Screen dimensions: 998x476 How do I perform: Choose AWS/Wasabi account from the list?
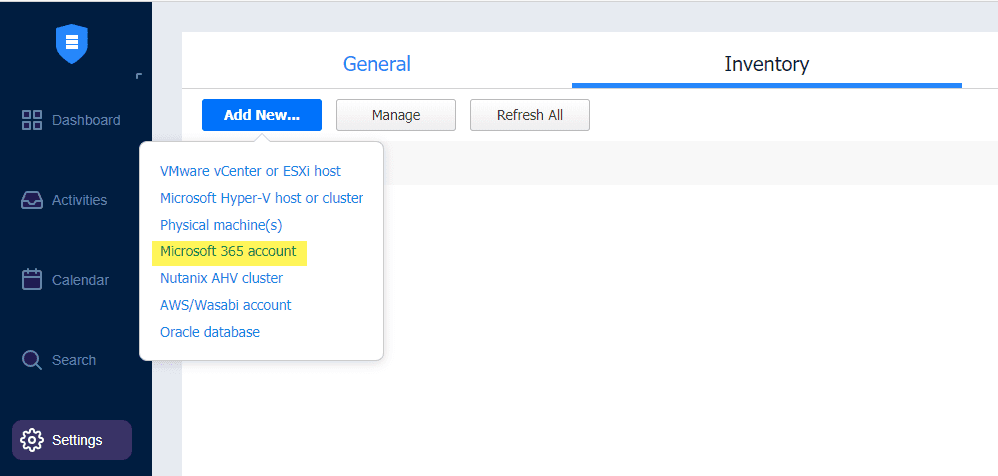[225, 305]
